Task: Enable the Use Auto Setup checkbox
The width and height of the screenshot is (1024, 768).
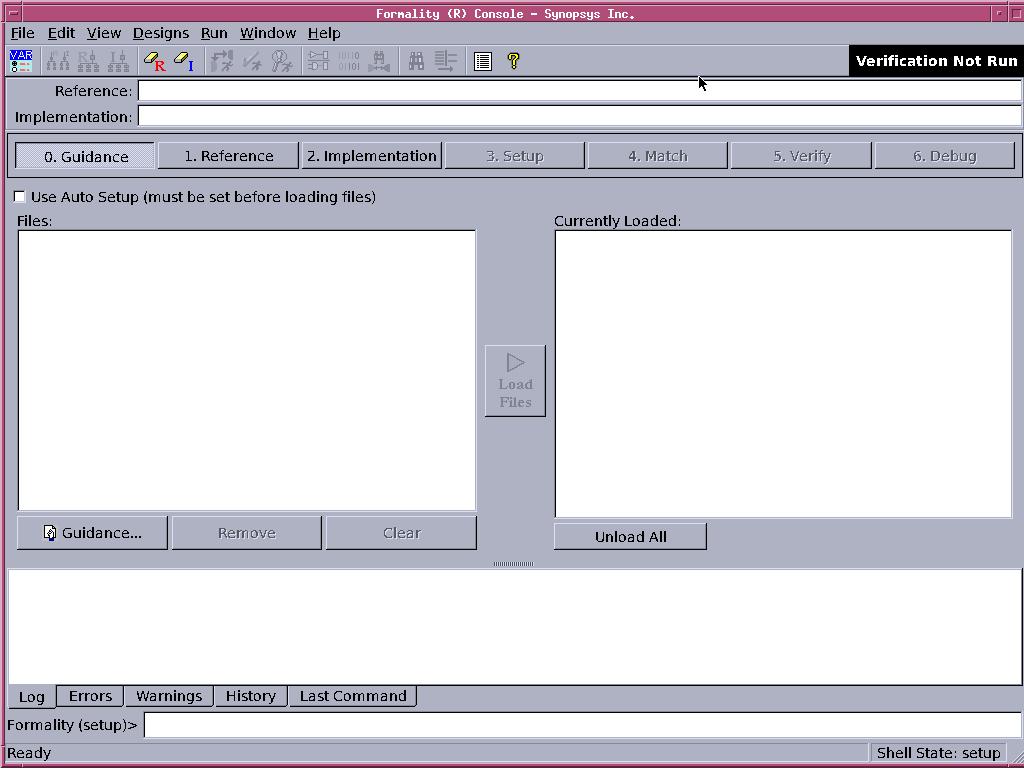Action: click(20, 197)
